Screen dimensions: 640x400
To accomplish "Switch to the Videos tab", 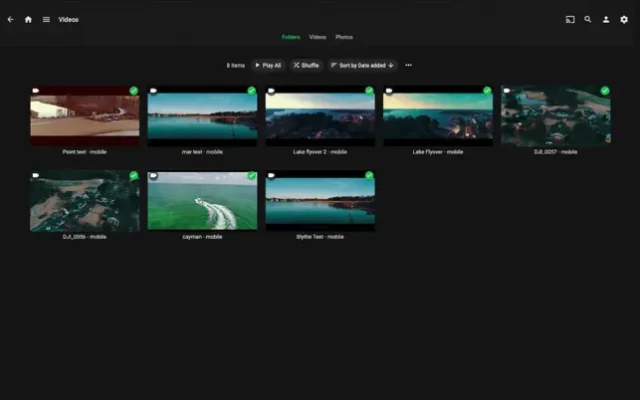I will point(317,37).
